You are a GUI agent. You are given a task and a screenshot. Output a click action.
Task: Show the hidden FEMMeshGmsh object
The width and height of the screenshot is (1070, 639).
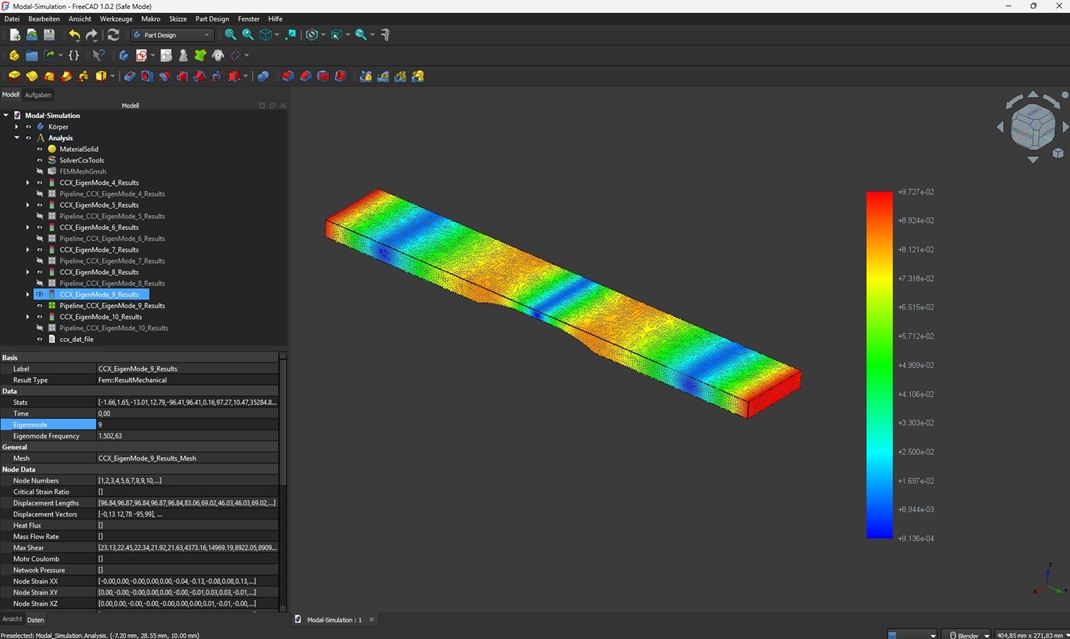(40, 171)
